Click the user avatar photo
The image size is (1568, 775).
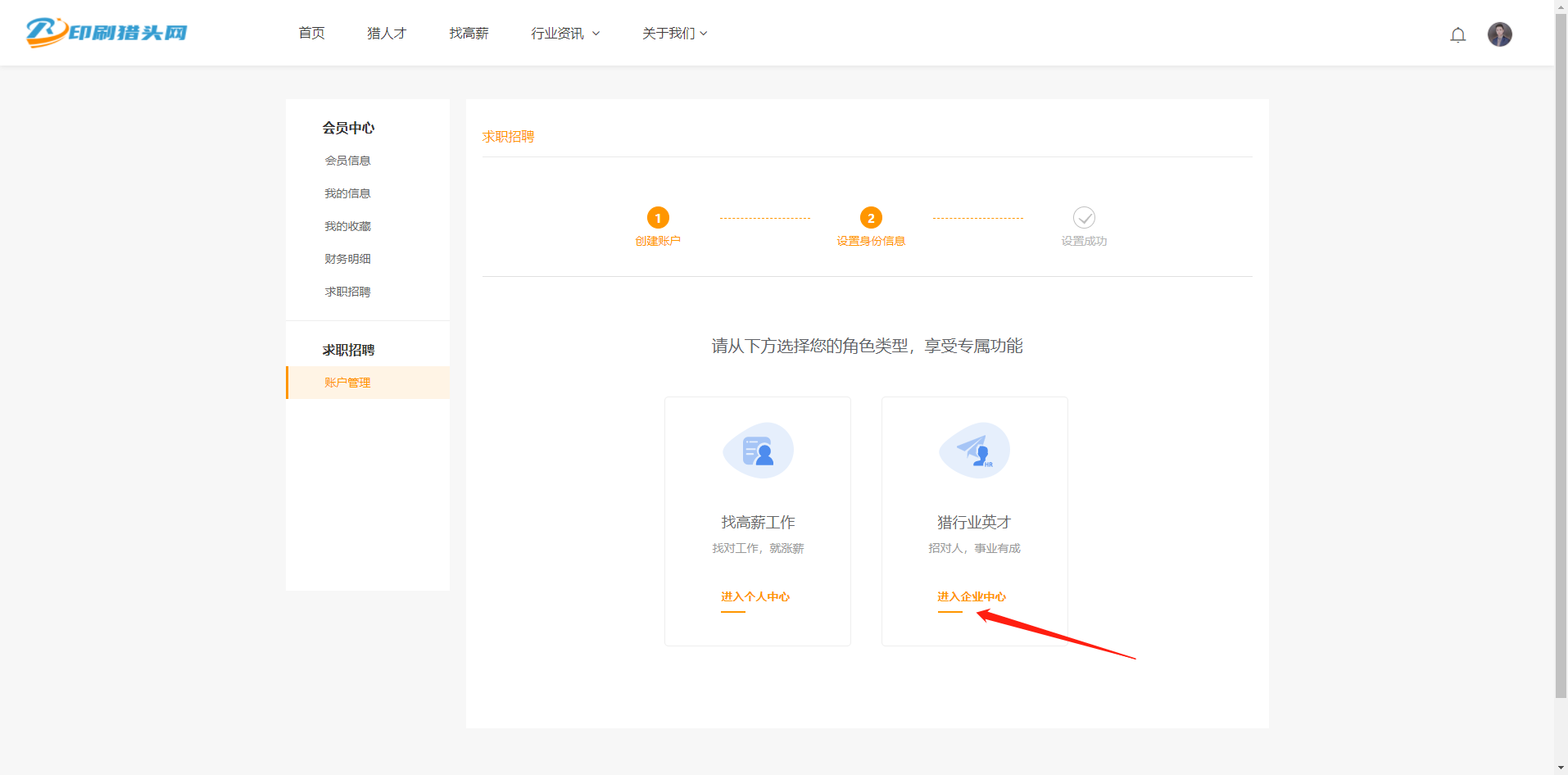tap(1500, 34)
